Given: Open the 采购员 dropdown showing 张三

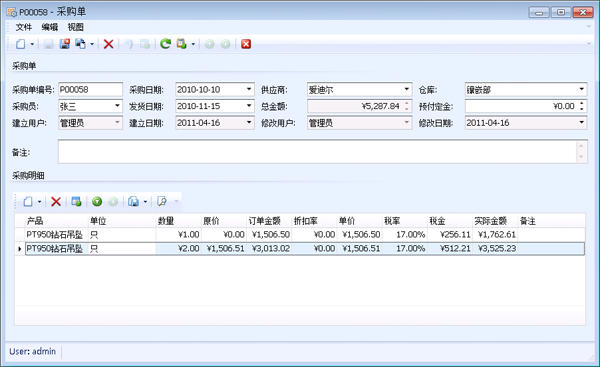Looking at the screenshot, I should pos(117,106).
